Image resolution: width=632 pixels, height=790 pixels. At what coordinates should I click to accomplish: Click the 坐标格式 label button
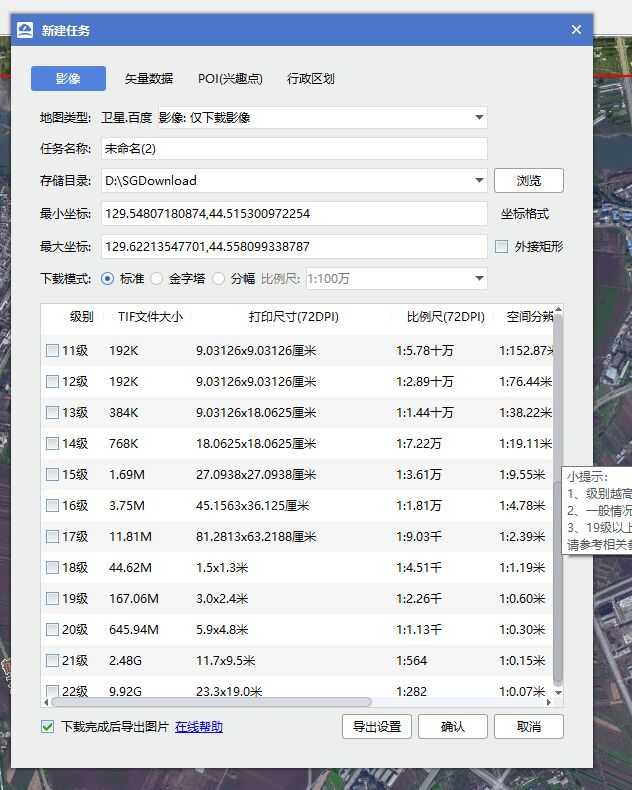coord(525,214)
